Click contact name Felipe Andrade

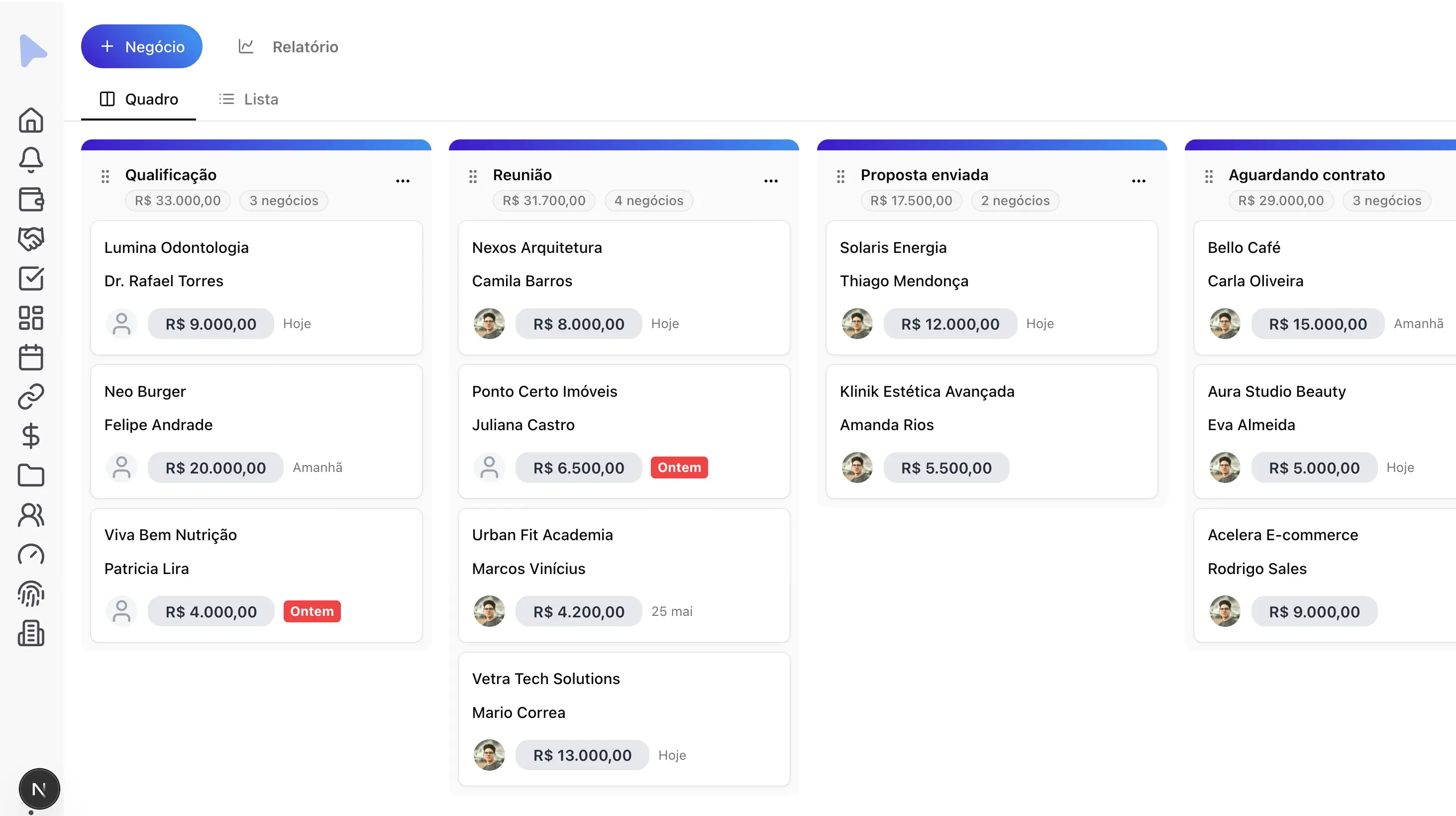158,425
